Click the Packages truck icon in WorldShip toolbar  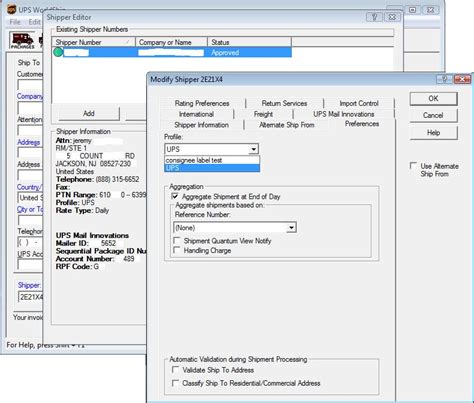22,40
